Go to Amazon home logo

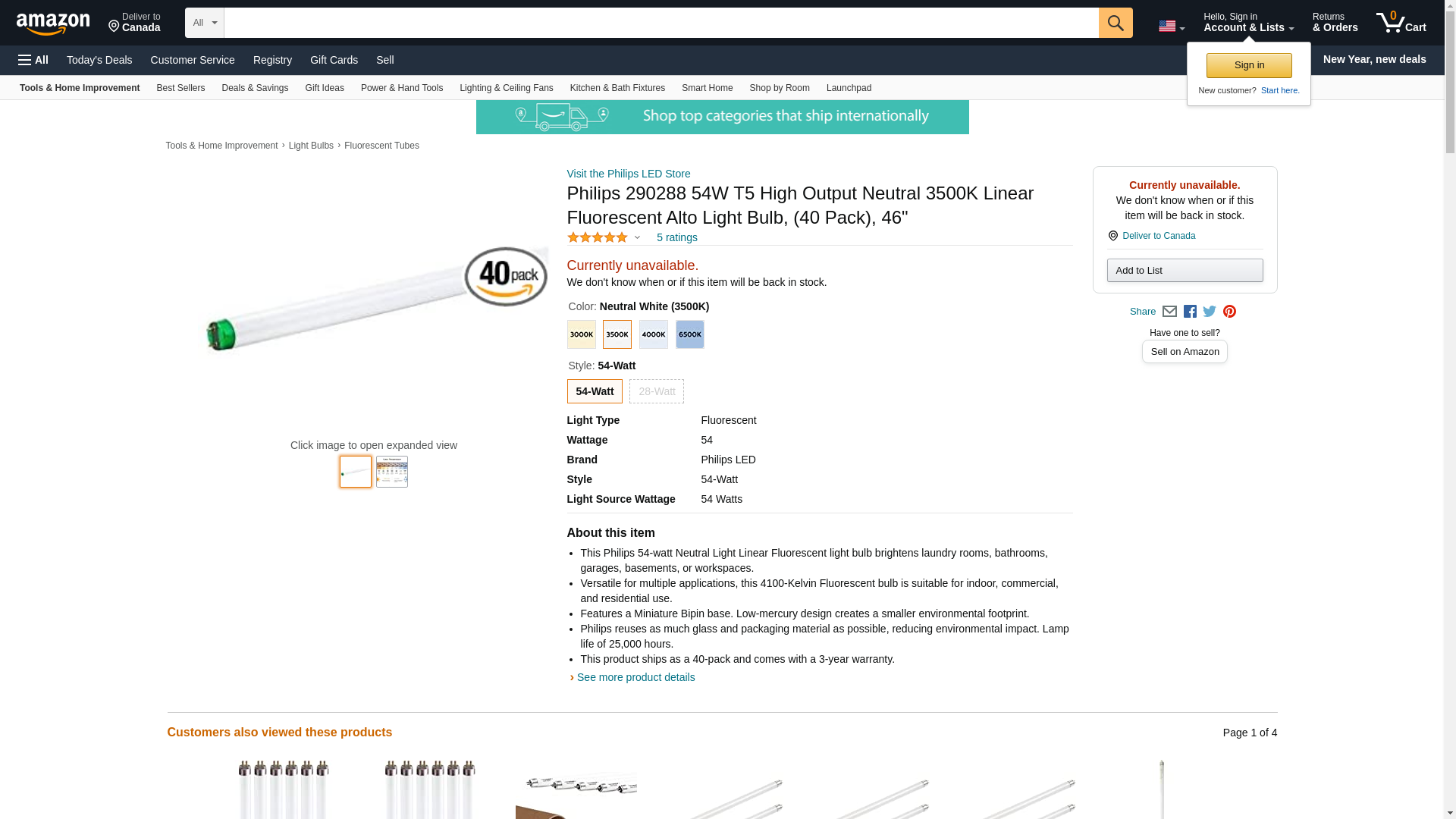[x=53, y=24]
